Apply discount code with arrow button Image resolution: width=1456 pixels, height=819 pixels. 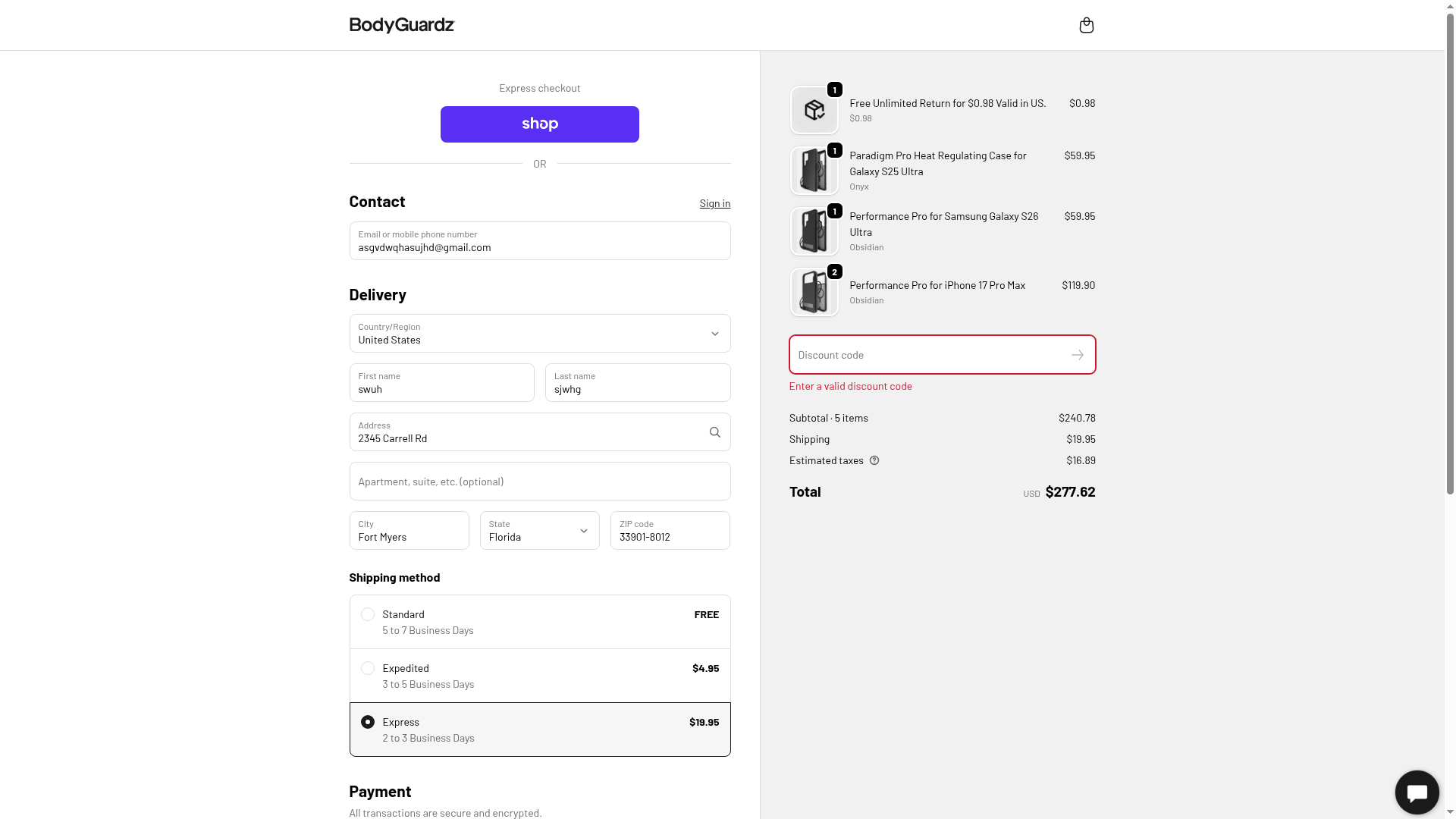[x=1077, y=355]
